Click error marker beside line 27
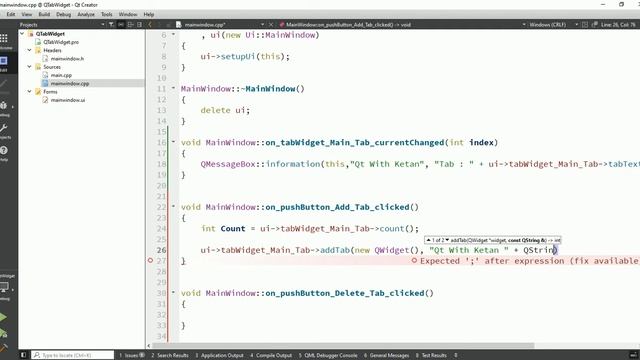The height and width of the screenshot is (360, 640). 150,260
